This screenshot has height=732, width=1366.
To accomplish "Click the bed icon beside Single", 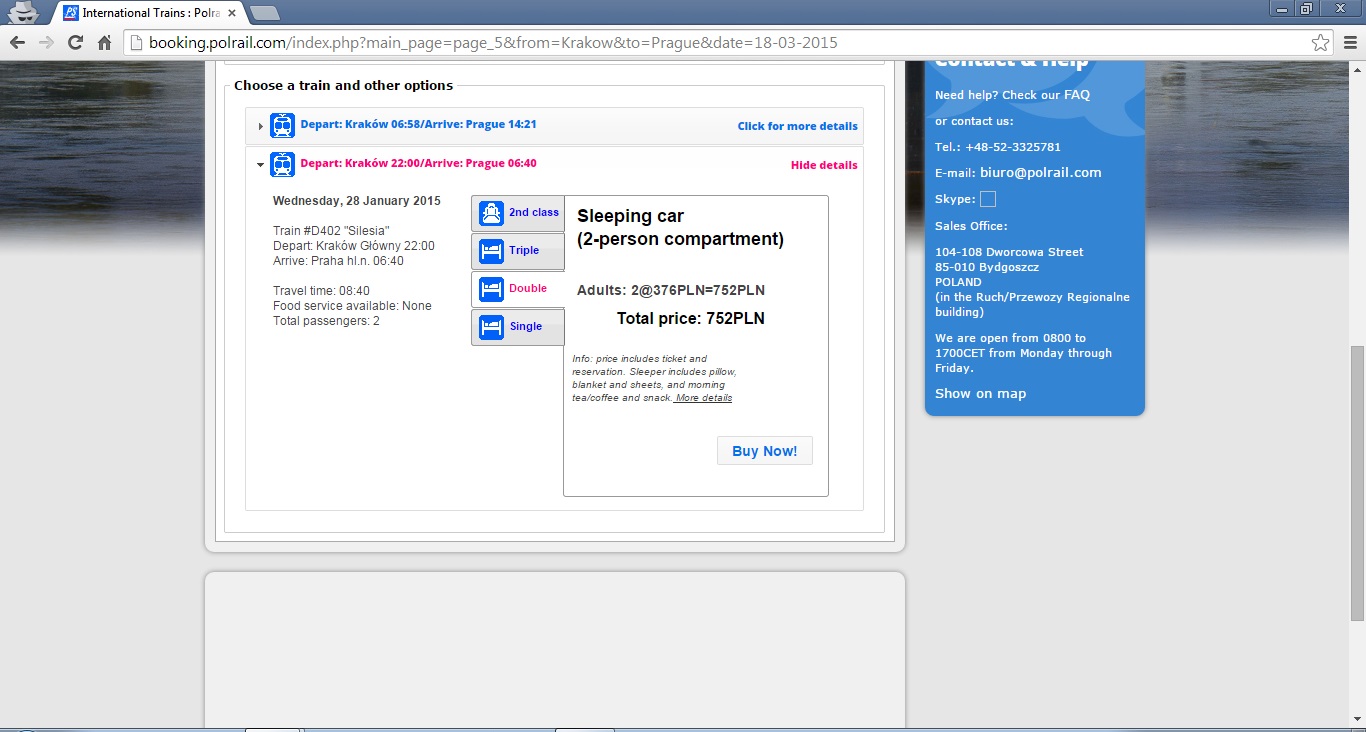I will [x=491, y=327].
